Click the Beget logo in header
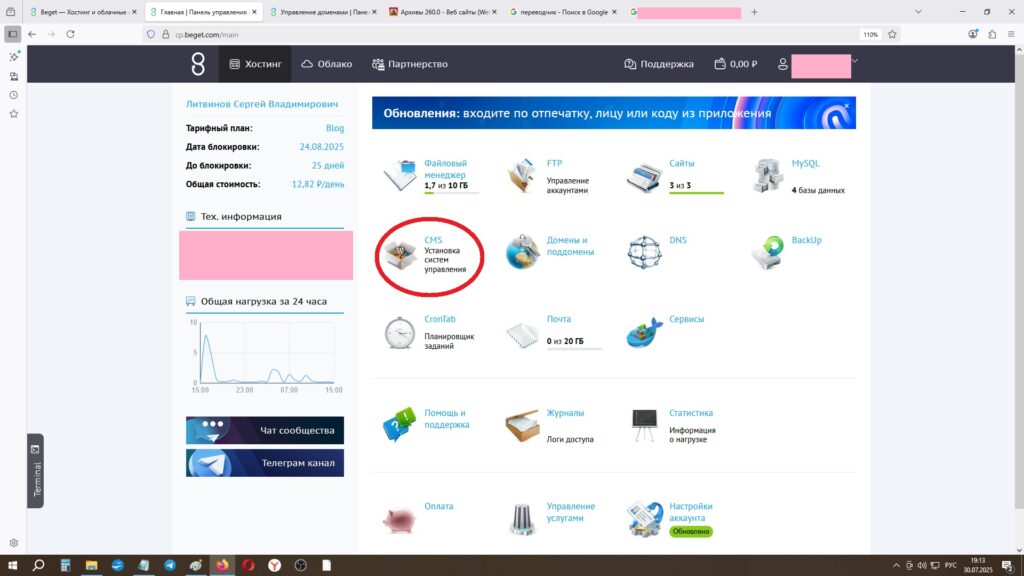 click(x=198, y=64)
